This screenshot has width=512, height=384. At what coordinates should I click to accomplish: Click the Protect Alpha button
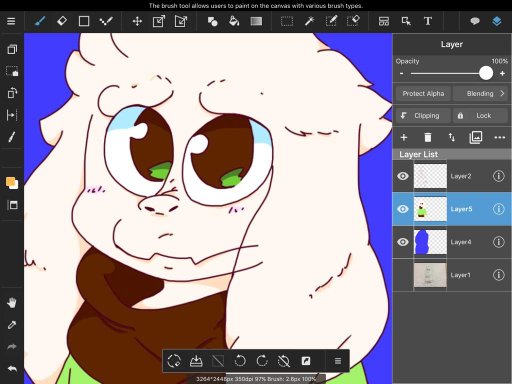pos(423,94)
